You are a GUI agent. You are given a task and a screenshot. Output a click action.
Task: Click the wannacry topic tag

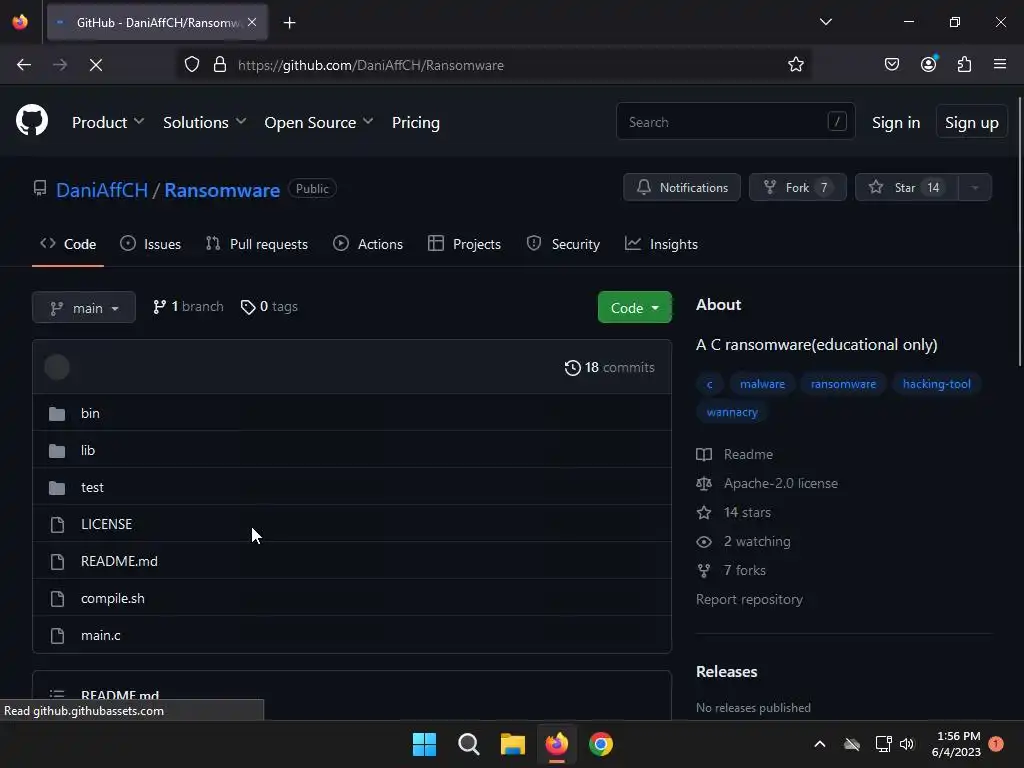732,412
